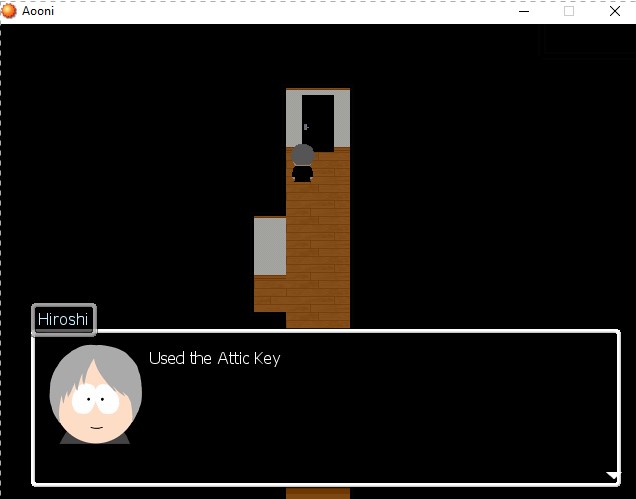The width and height of the screenshot is (636, 499).
Task: Minimize the Aooni game window
Action: pyautogui.click(x=524, y=11)
